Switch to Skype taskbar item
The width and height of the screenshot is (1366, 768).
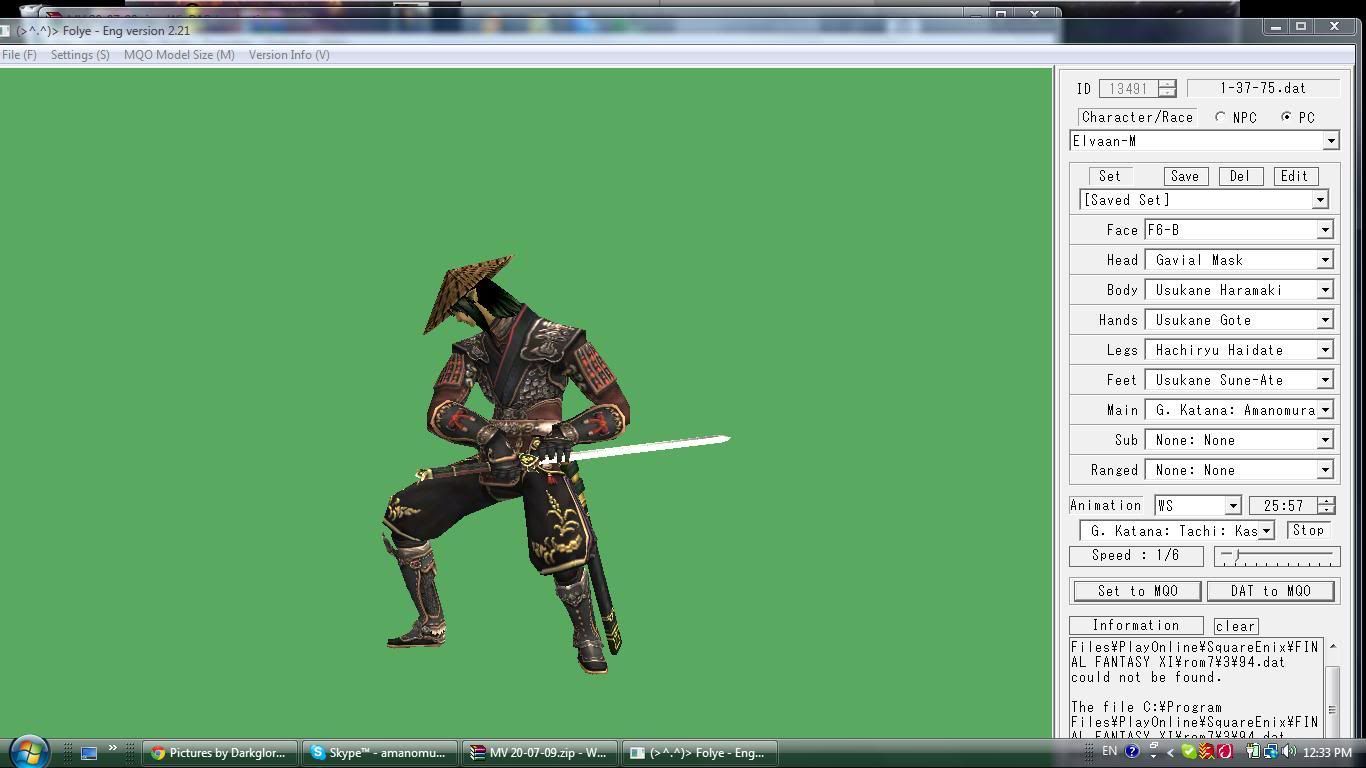point(379,752)
